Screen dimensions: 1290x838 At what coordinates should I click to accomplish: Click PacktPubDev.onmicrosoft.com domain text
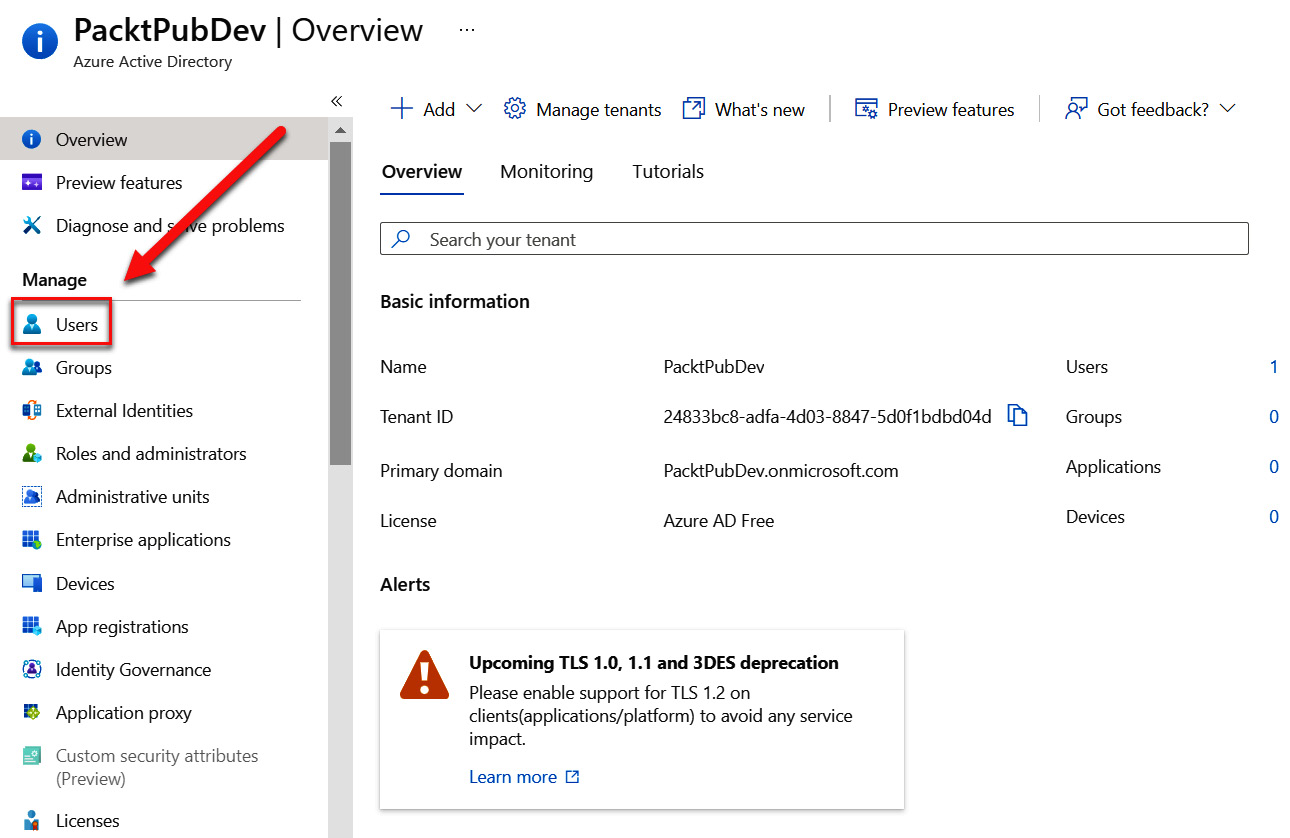(x=781, y=471)
